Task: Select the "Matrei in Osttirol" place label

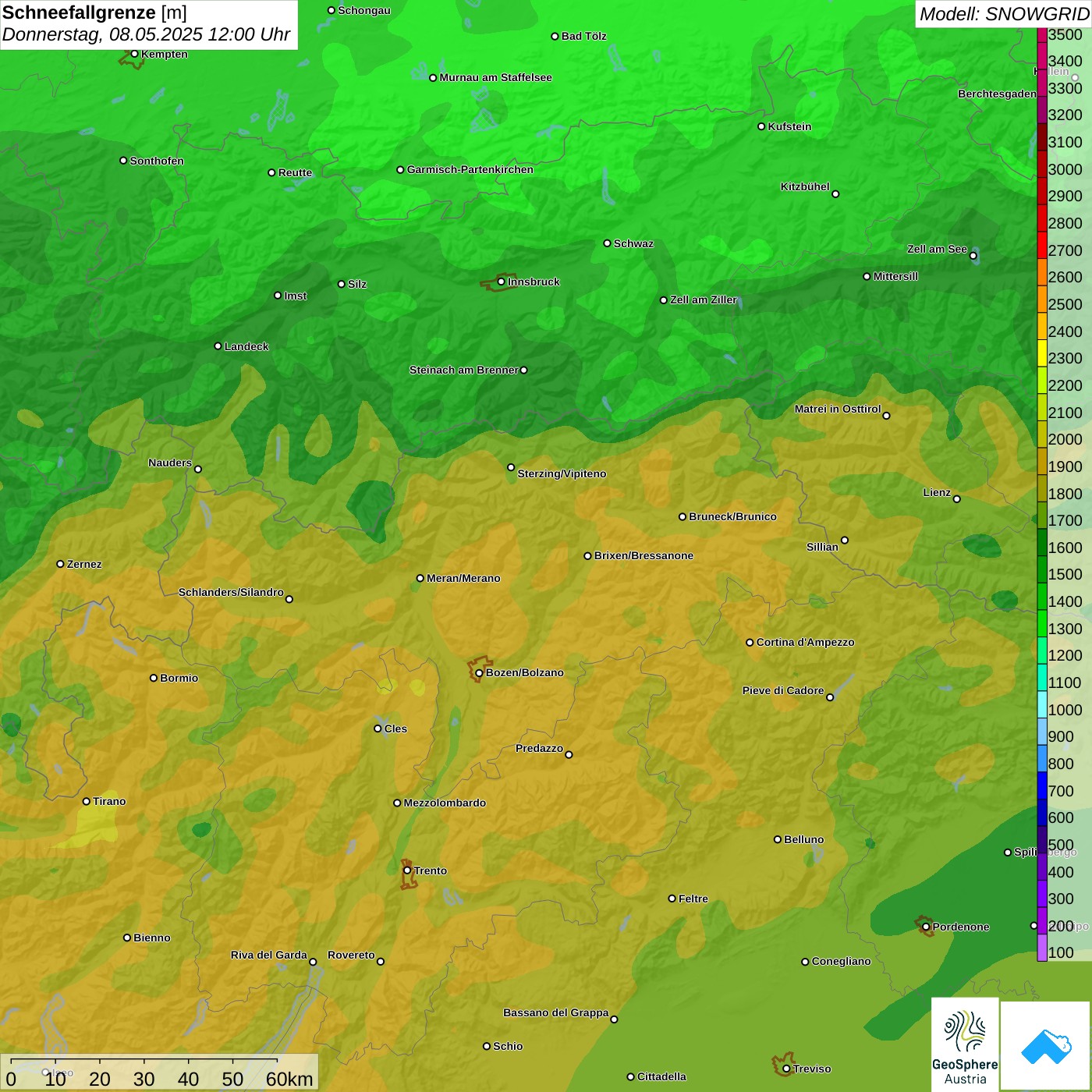Action: pyautogui.click(x=838, y=409)
